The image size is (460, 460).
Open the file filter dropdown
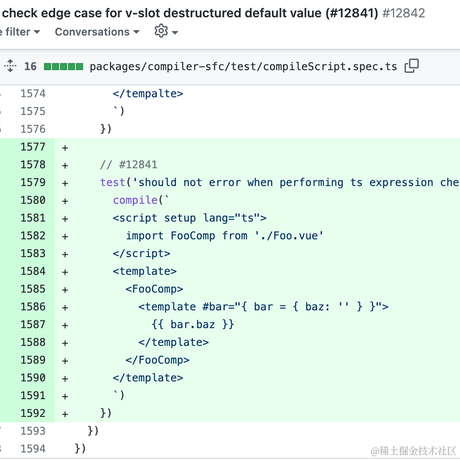[x=20, y=32]
